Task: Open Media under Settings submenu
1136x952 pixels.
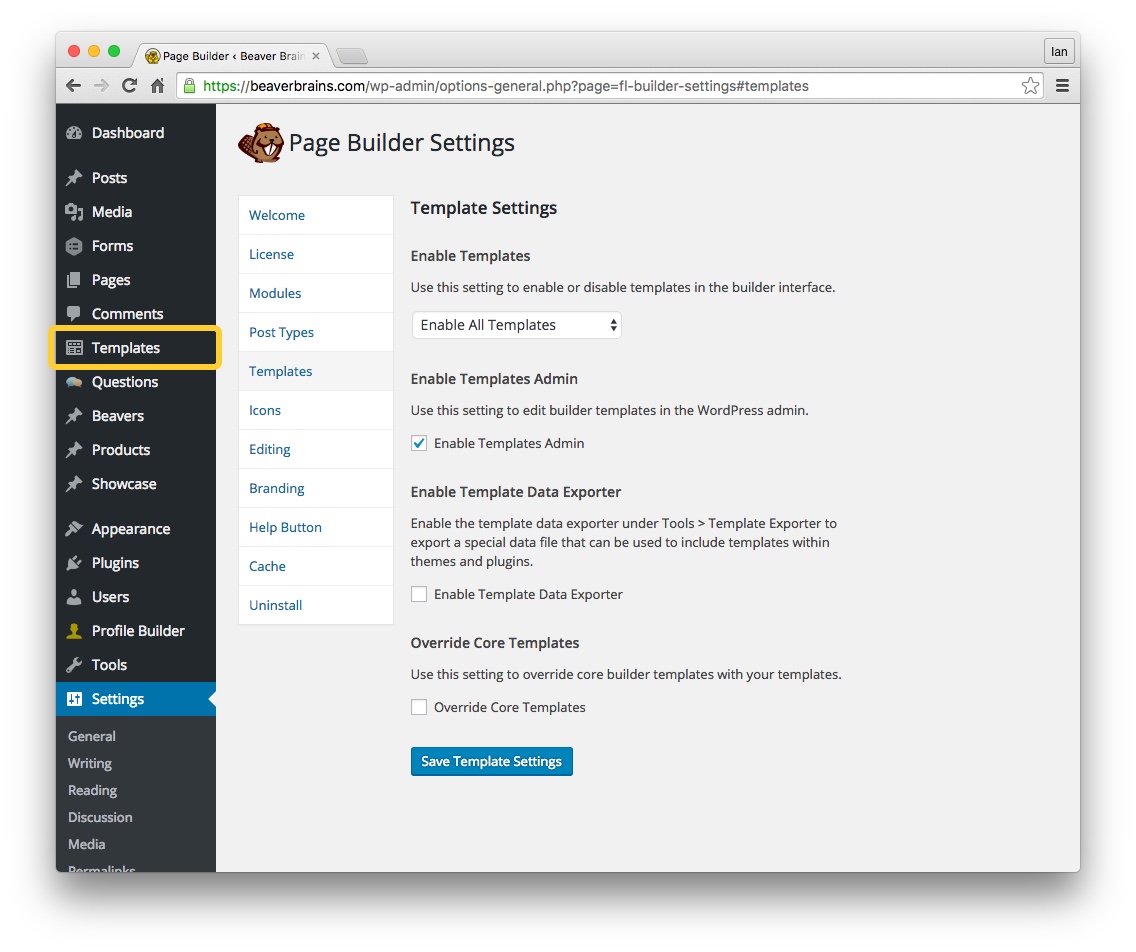Action: coord(86,844)
